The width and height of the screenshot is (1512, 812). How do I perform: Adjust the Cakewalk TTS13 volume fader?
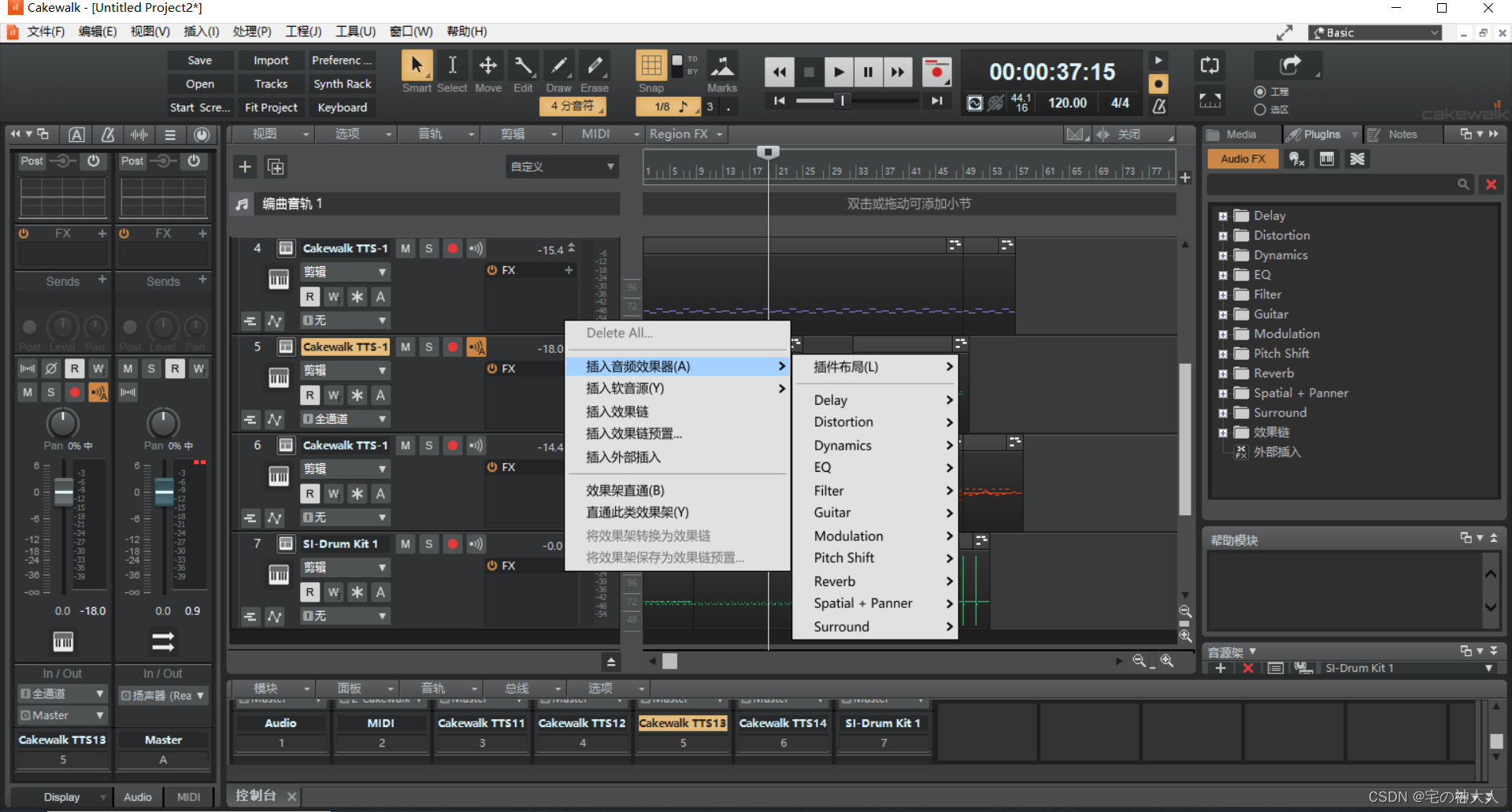64,491
